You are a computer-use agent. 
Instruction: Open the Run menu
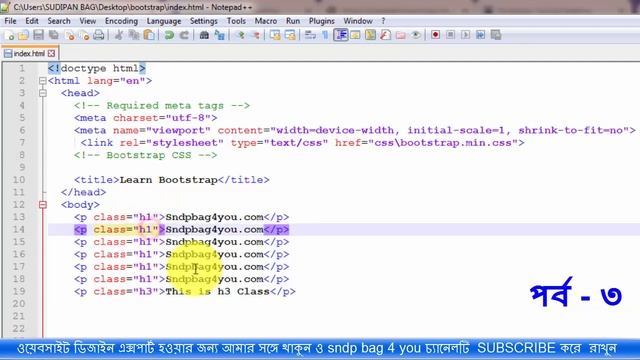(293, 21)
